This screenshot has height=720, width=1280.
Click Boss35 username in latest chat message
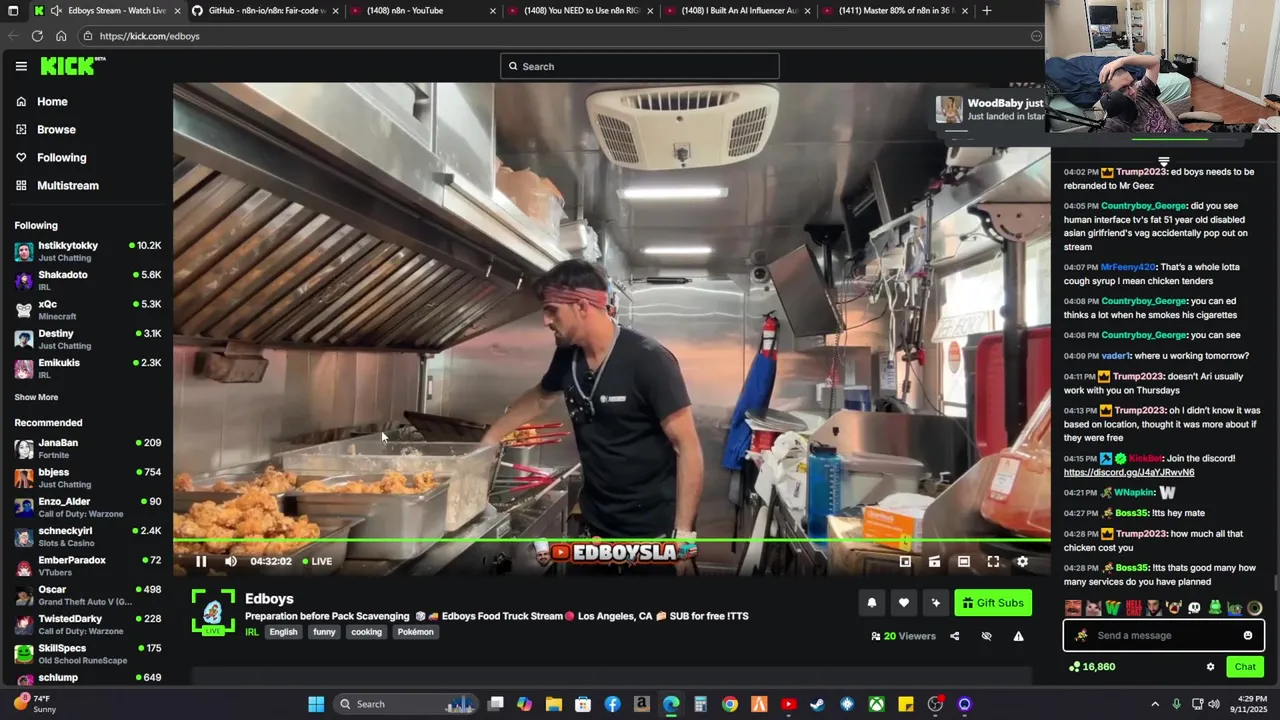(1131, 568)
